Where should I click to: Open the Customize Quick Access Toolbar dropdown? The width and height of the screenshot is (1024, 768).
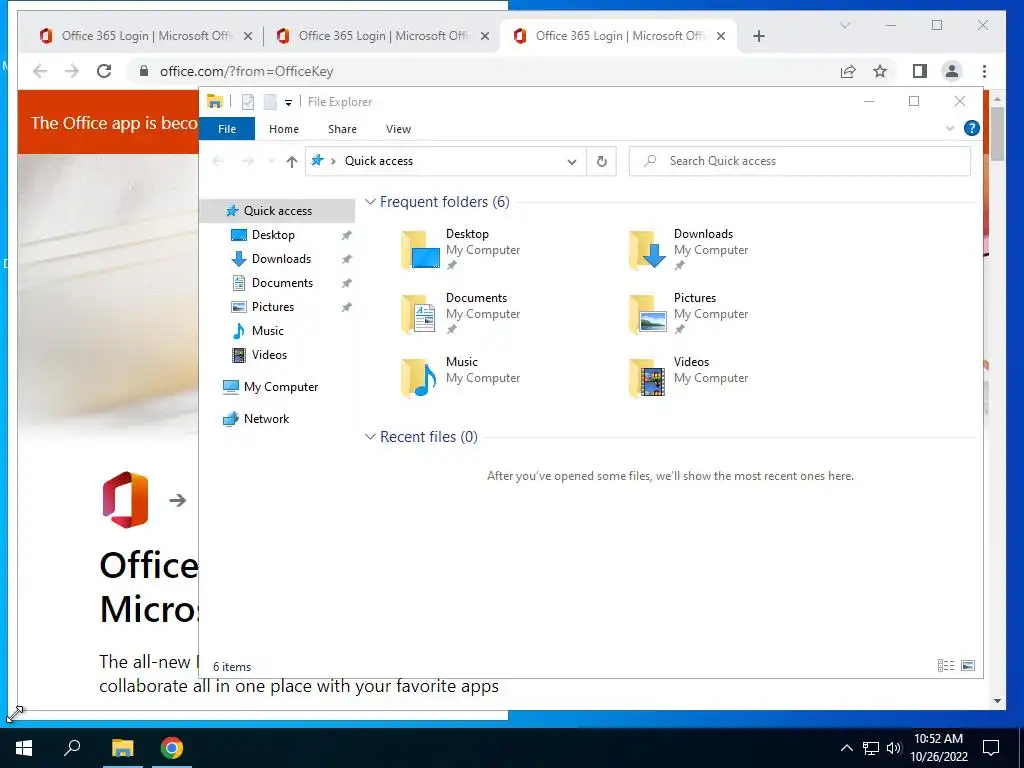click(288, 103)
